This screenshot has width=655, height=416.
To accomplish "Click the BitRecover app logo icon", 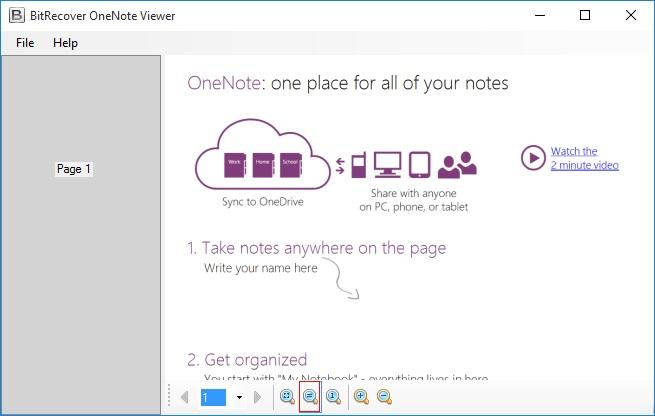I will click(x=17, y=15).
